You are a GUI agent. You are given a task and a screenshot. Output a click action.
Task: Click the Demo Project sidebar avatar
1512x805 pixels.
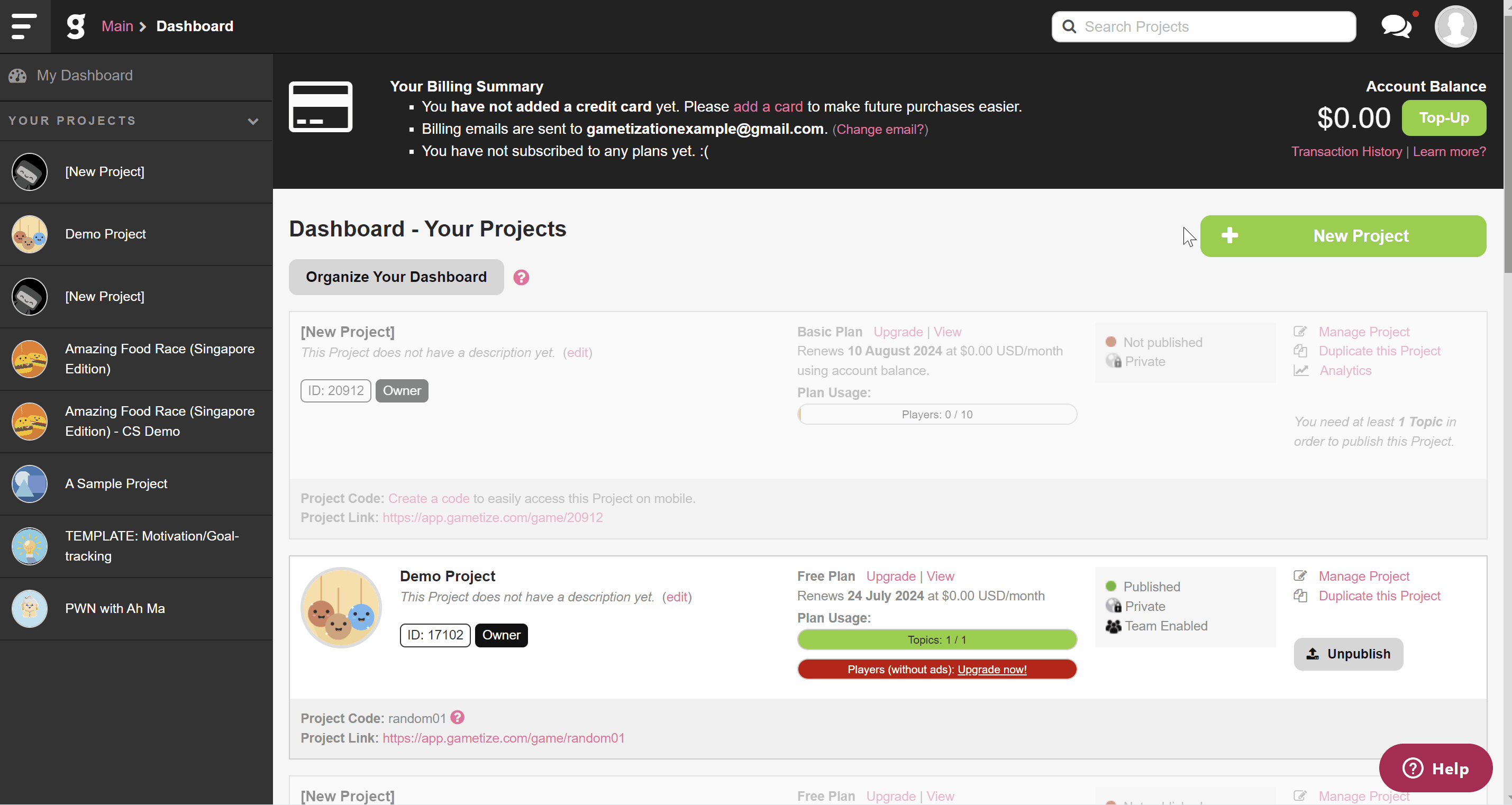pyautogui.click(x=29, y=234)
